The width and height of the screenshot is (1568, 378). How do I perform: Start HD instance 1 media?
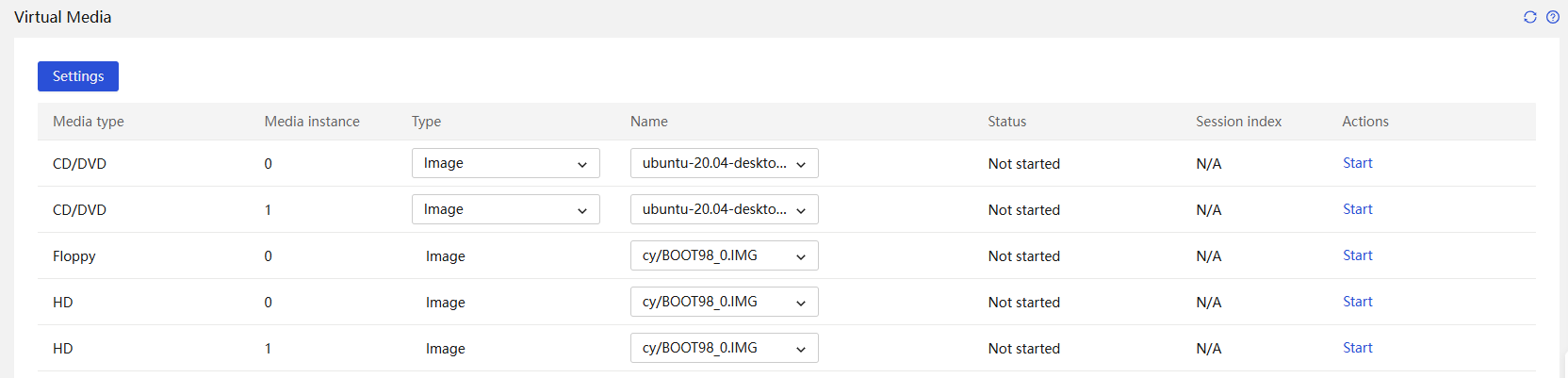1358,348
